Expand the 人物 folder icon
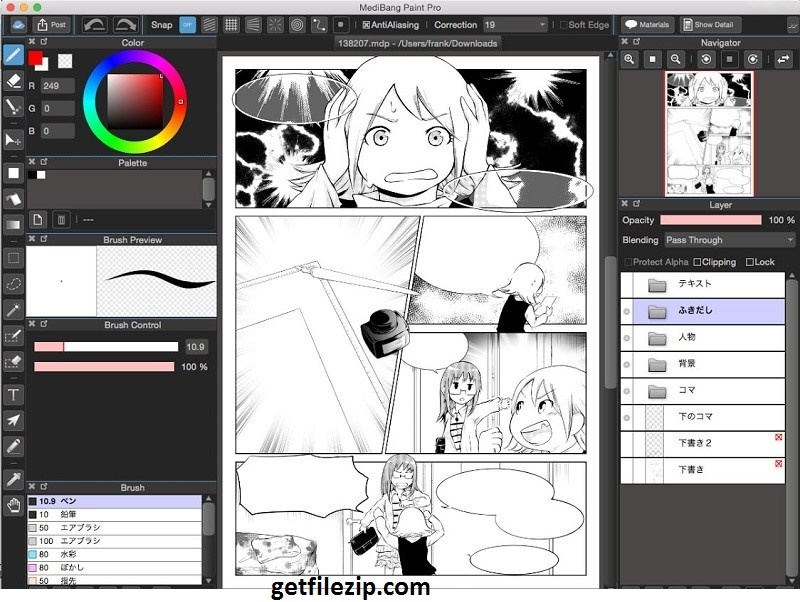 pos(657,338)
